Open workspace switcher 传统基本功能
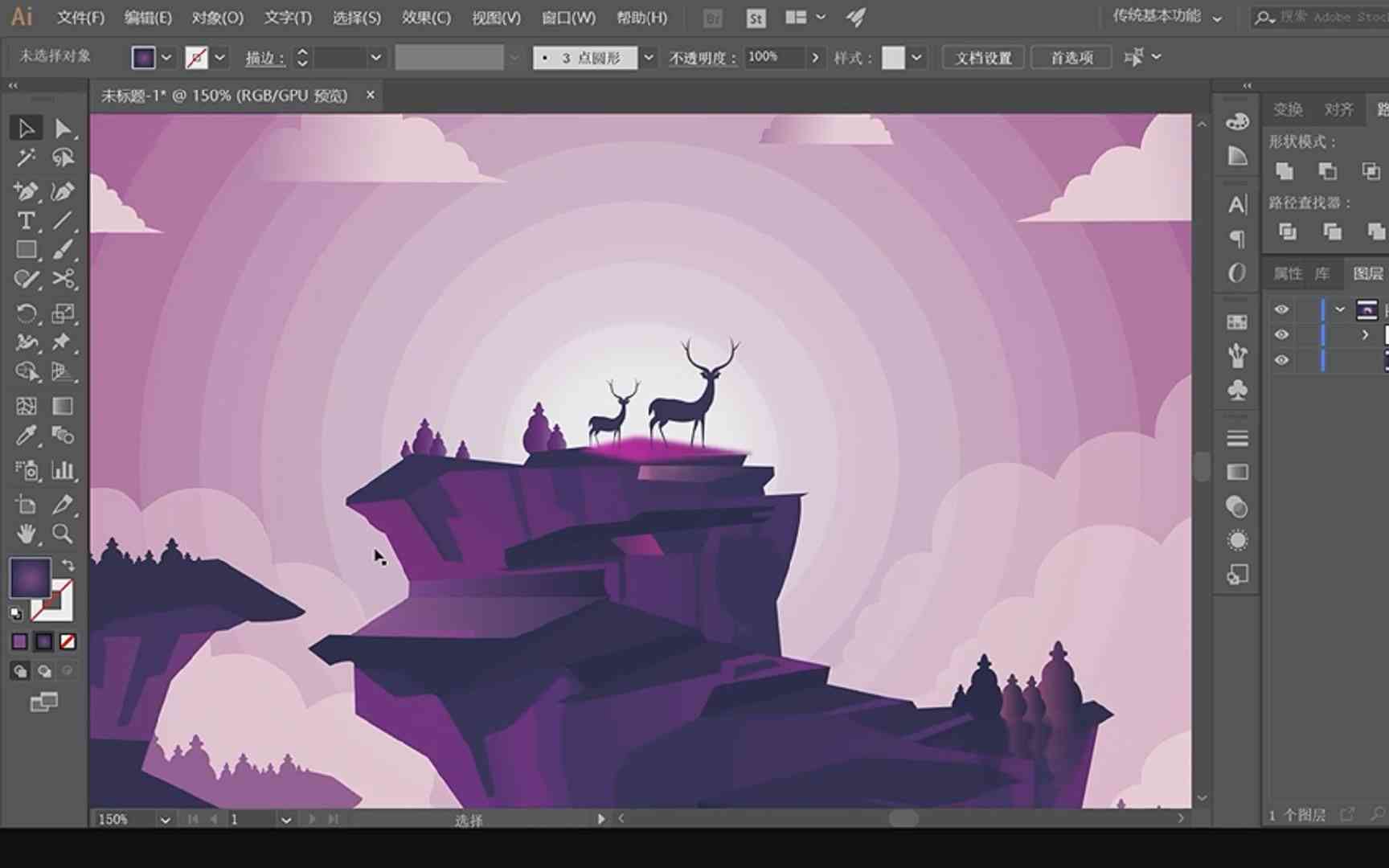The image size is (1389, 868). click(x=1167, y=17)
